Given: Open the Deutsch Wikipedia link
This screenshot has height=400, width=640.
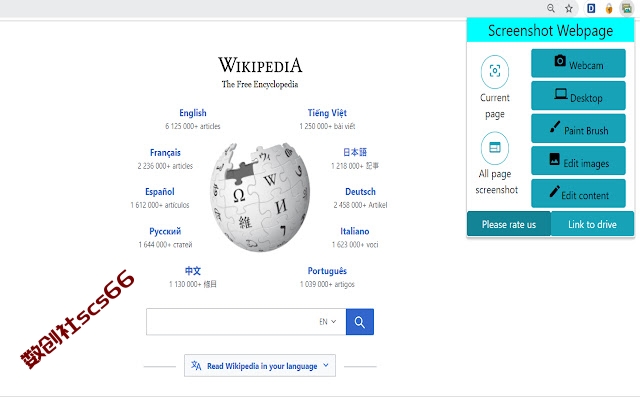Looking at the screenshot, I should point(360,191).
